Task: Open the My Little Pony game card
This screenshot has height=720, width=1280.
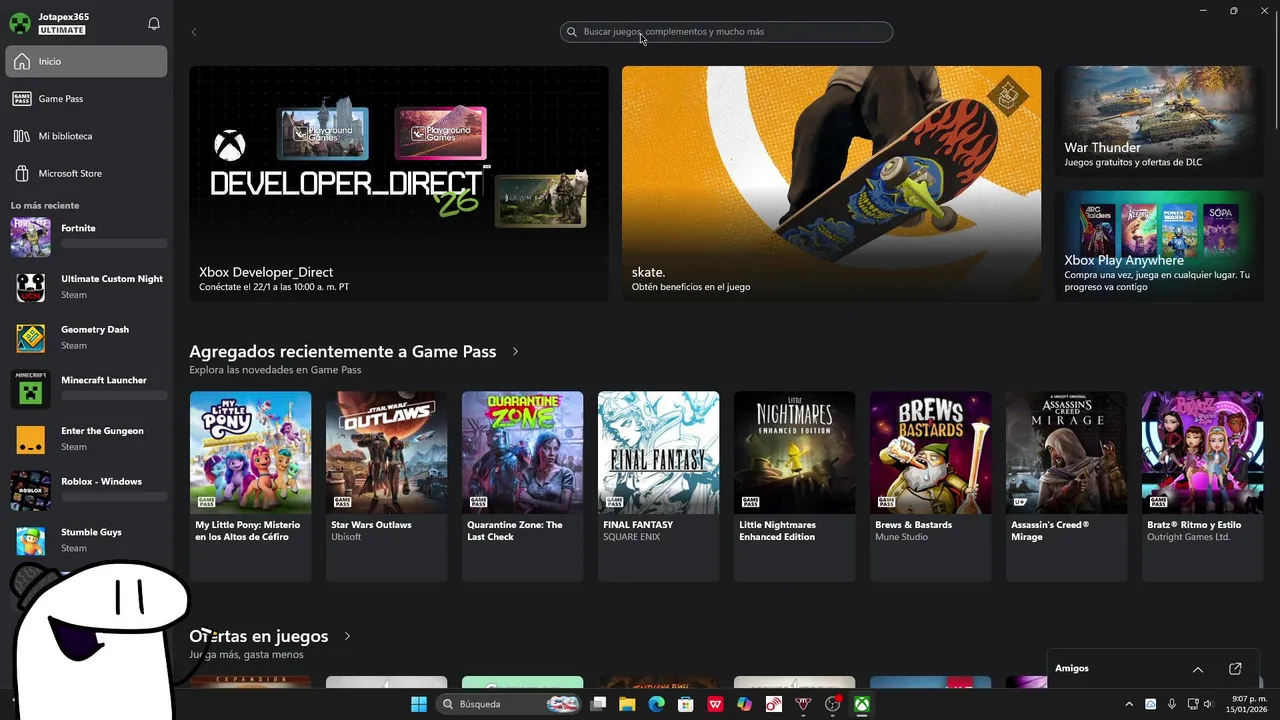Action: (250, 486)
